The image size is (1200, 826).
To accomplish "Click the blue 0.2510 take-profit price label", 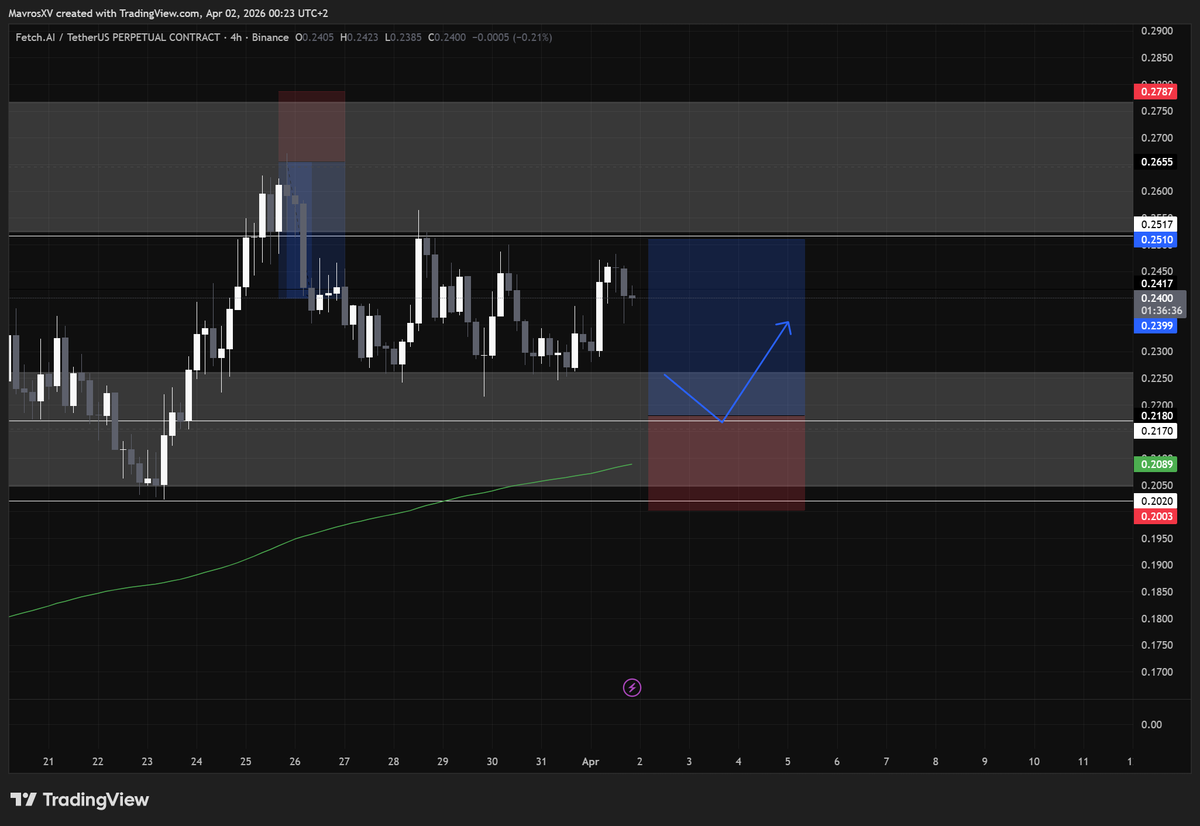I will coord(1154,241).
